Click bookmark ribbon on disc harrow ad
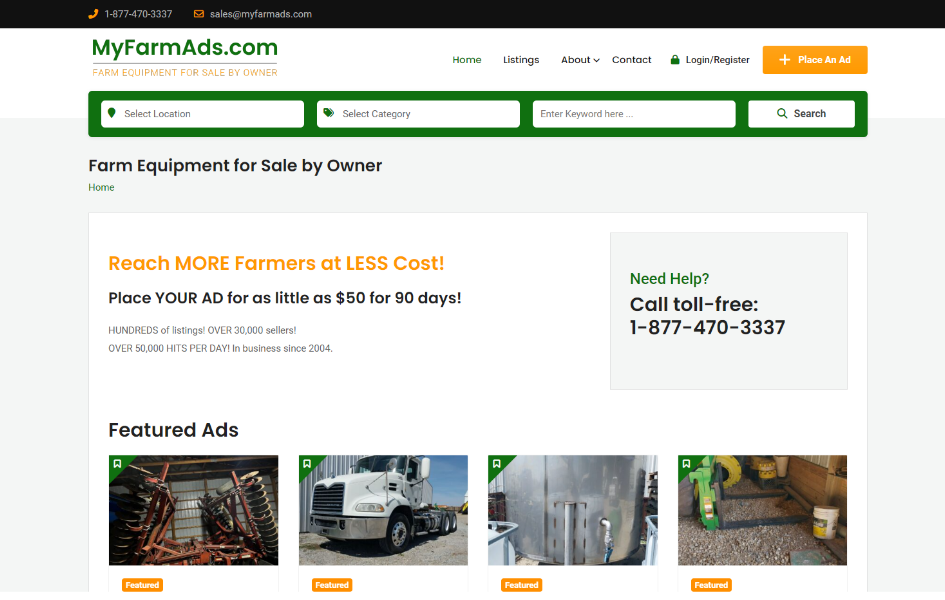 click(x=118, y=464)
